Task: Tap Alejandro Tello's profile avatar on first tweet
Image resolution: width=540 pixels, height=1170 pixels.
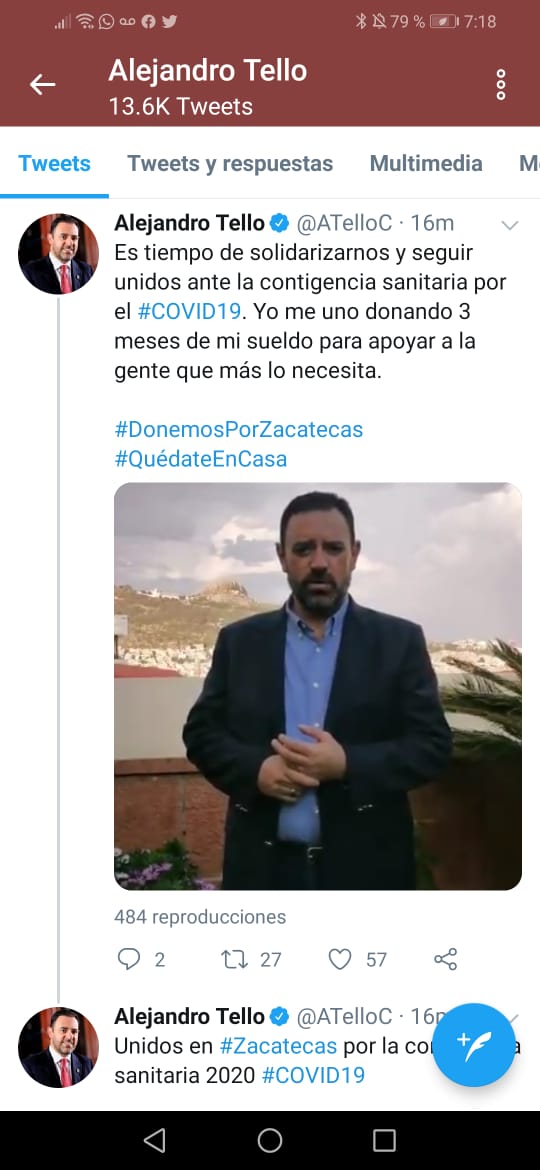Action: 58,254
